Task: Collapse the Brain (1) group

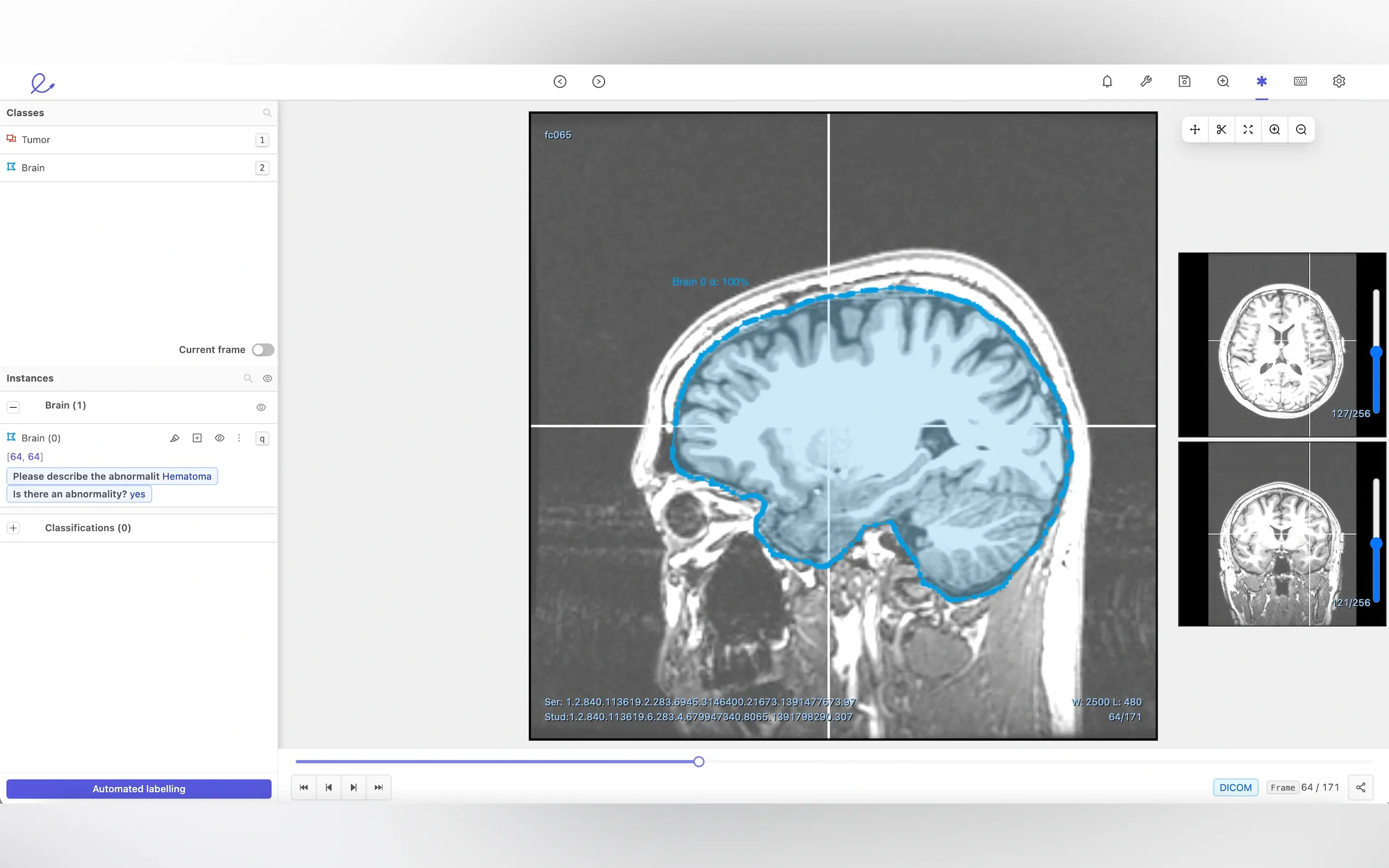Action: tap(13, 407)
